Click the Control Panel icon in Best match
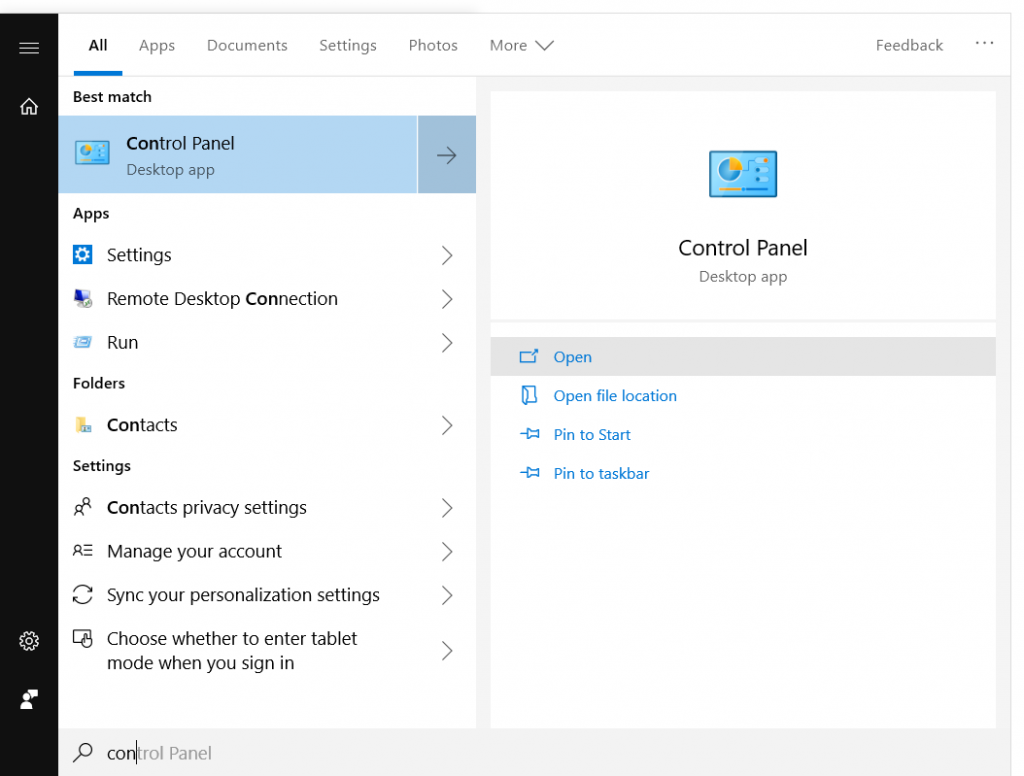1024x776 pixels. pos(92,154)
